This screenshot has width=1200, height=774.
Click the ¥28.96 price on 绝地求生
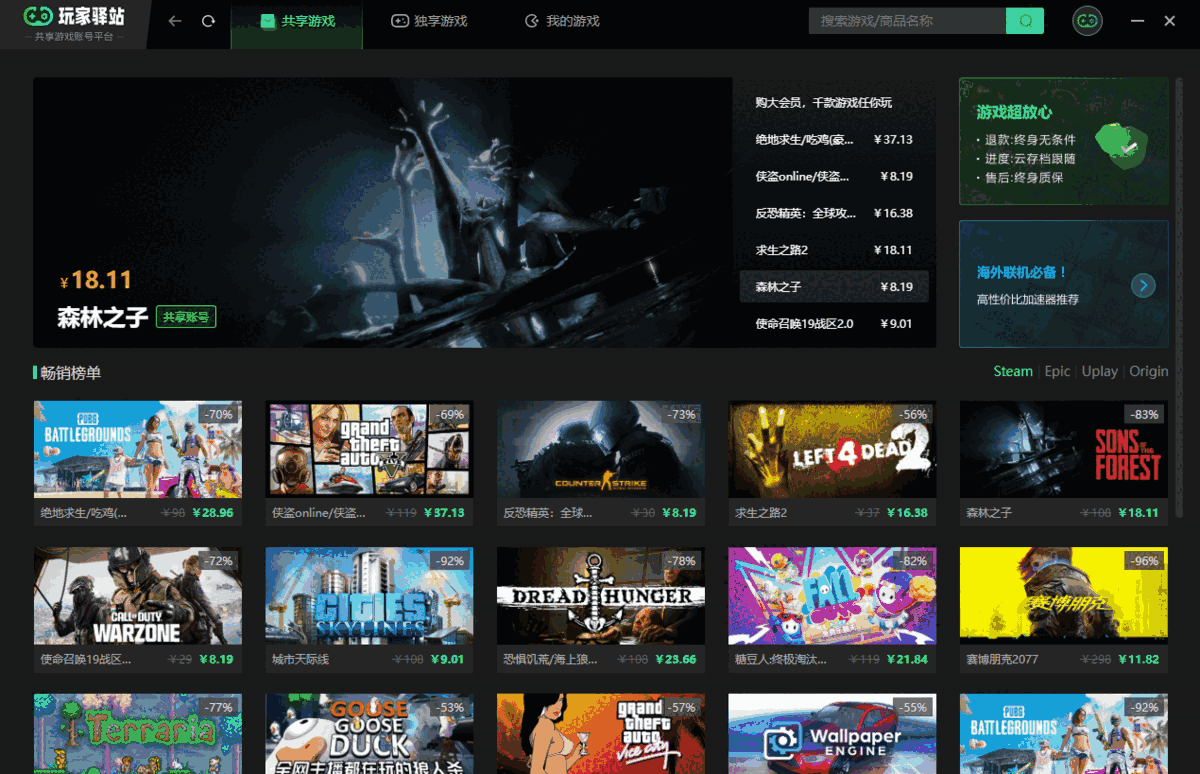click(x=212, y=513)
